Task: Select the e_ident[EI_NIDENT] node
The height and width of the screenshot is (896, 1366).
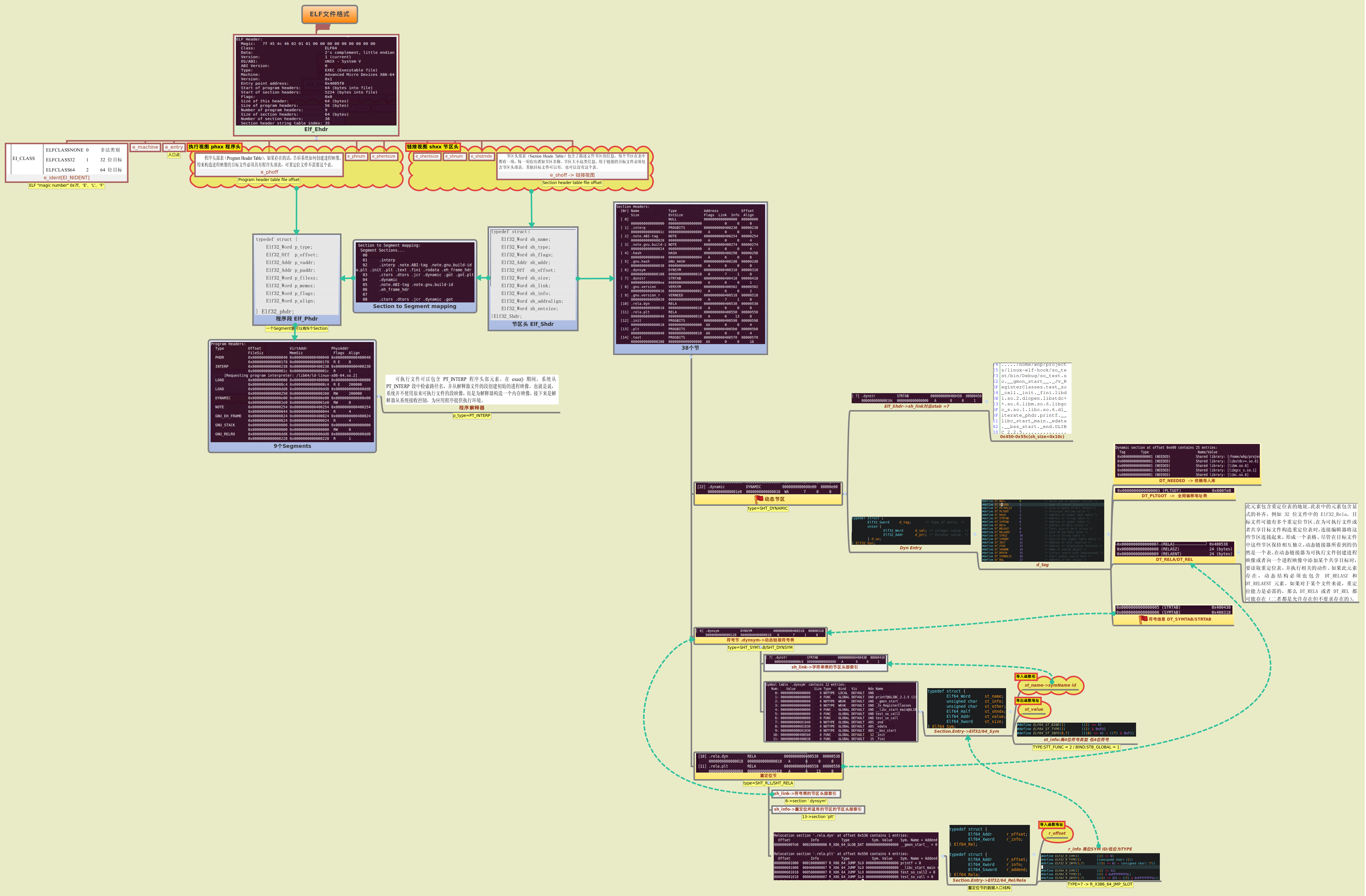Action: [x=67, y=163]
